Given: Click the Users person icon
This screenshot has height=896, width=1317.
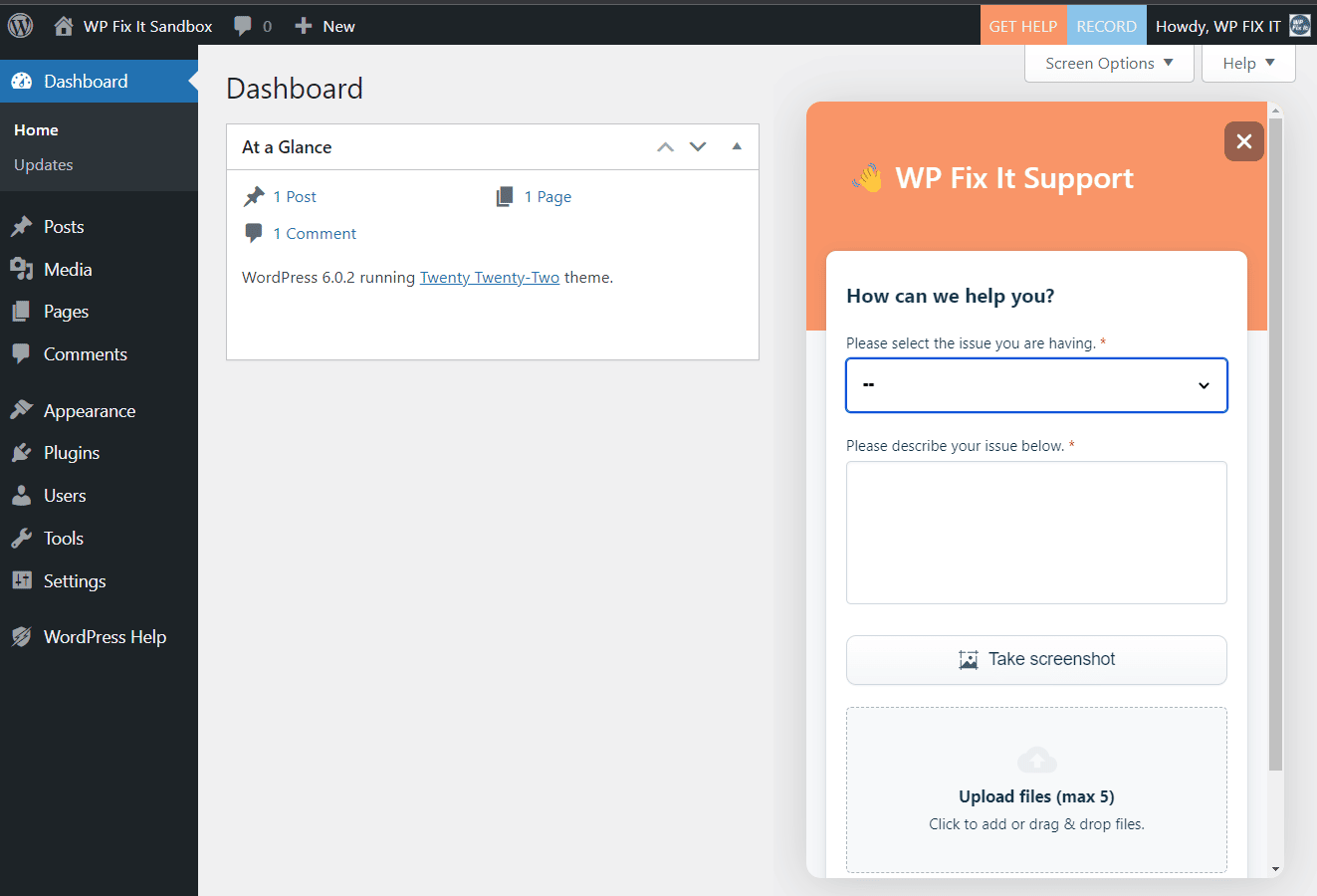Looking at the screenshot, I should tap(22, 496).
